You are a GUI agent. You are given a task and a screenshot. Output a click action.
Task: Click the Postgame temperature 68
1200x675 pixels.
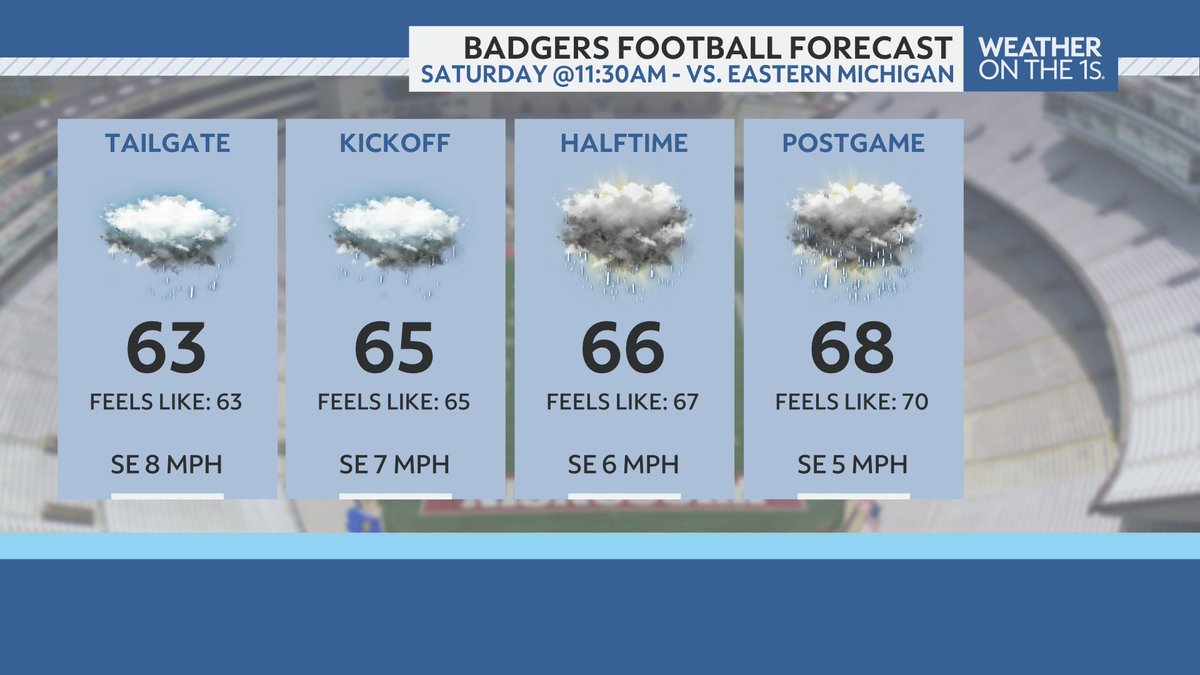[853, 347]
